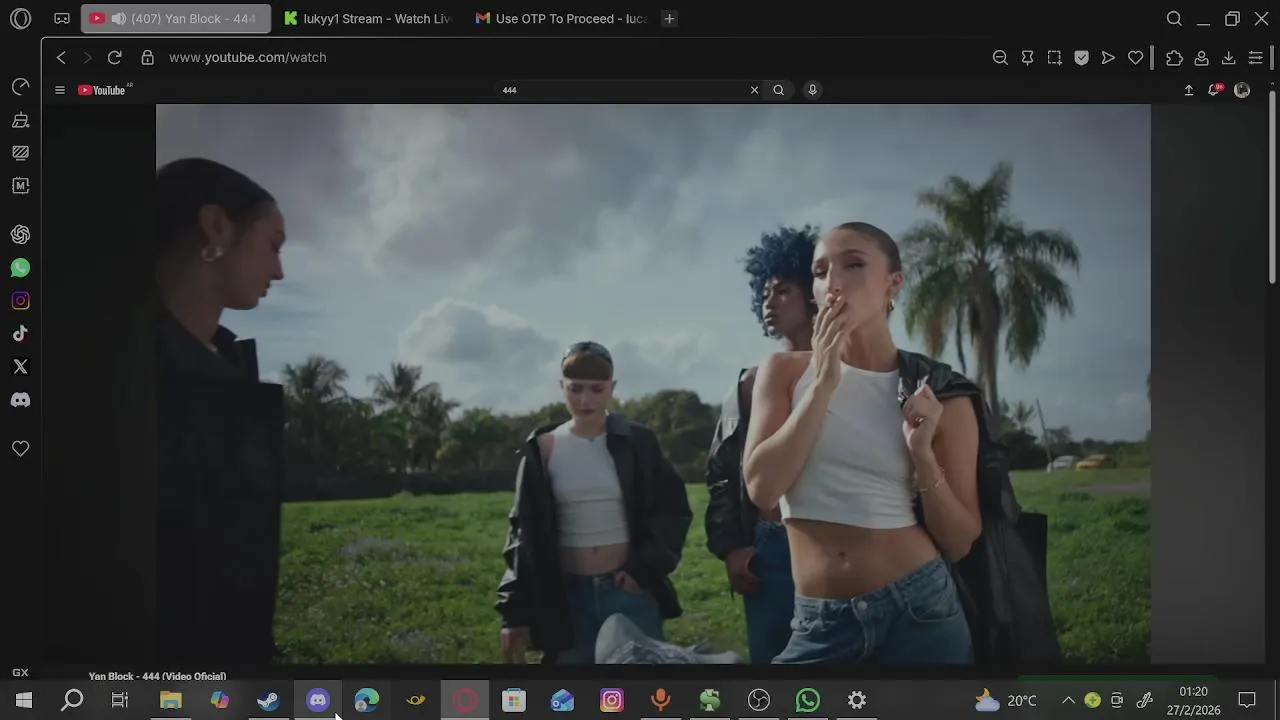Open GX Corner gamepad icon
This screenshot has height=720, width=1280.
coord(62,19)
